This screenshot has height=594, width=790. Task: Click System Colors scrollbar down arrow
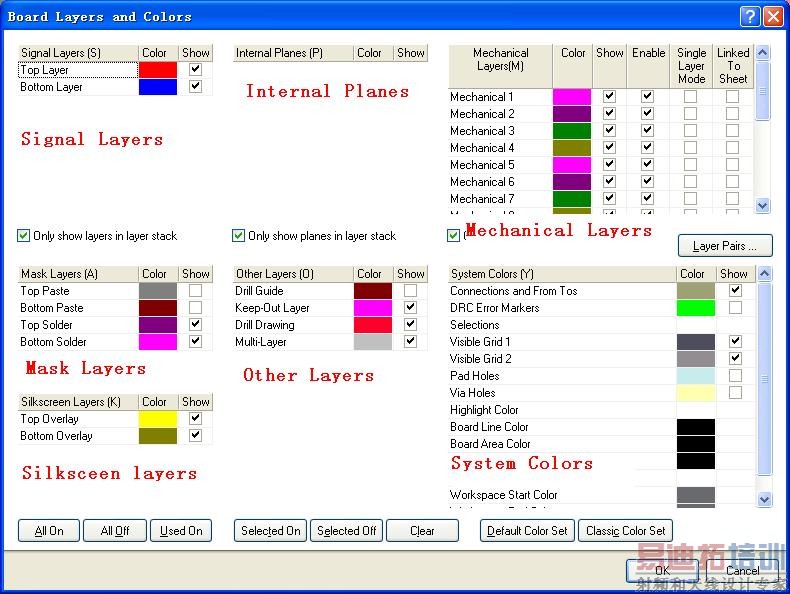[764, 499]
